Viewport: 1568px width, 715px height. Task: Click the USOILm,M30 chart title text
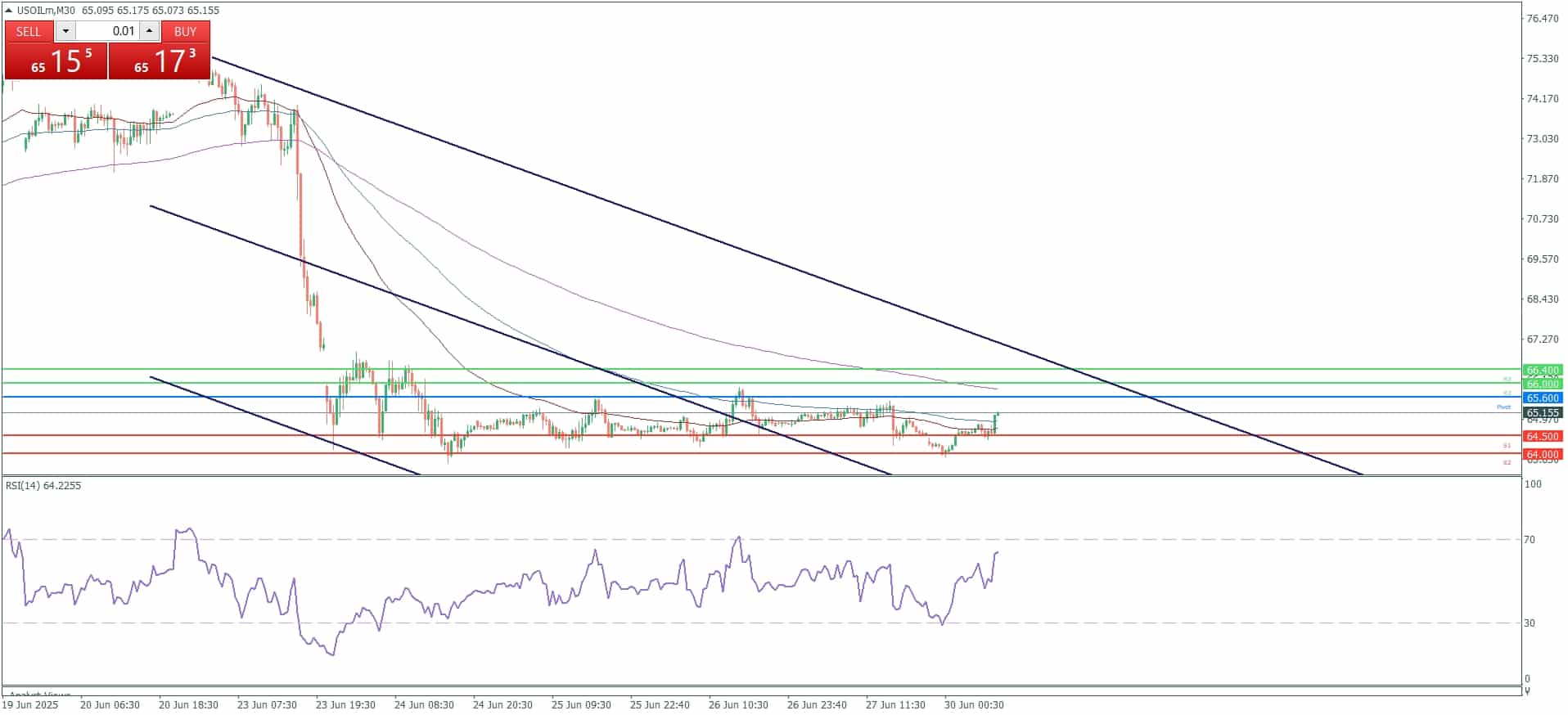(x=46, y=11)
